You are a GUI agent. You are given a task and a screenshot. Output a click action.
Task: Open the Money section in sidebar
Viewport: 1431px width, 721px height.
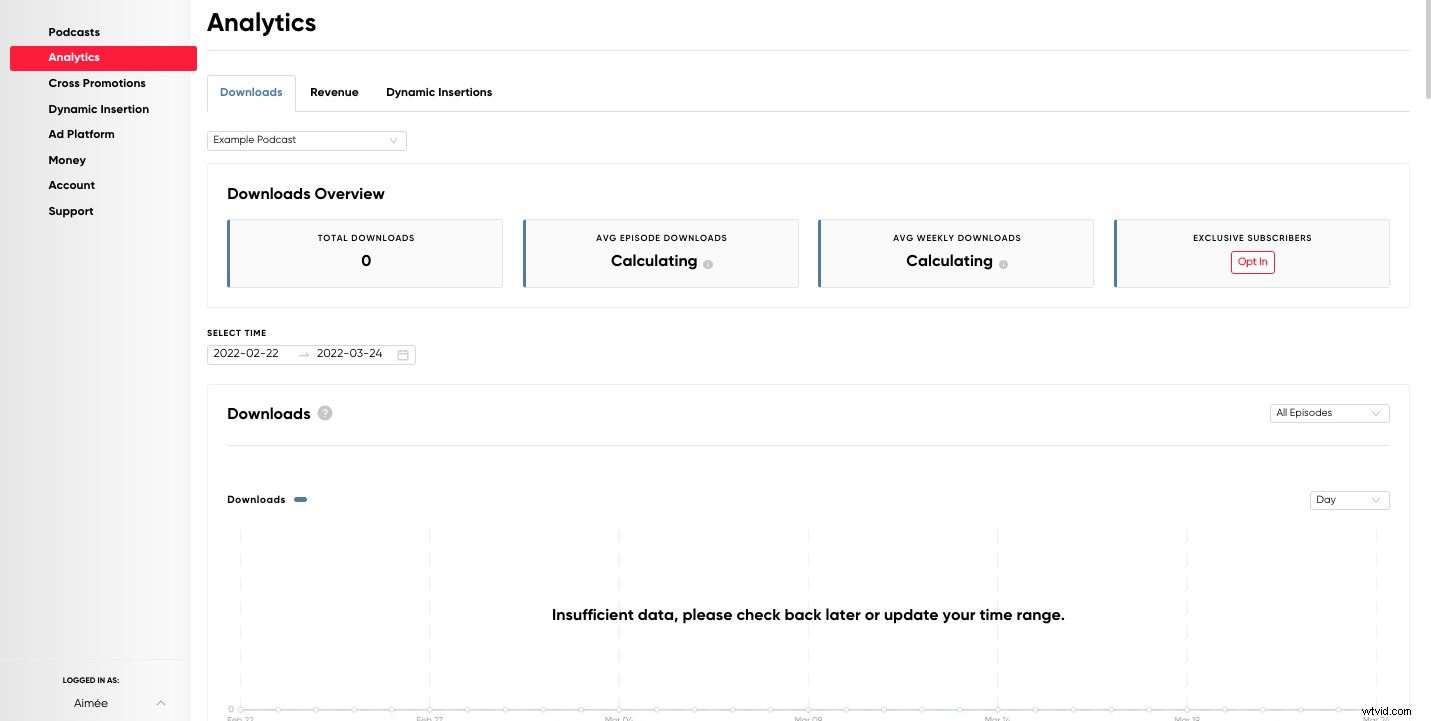(x=67, y=160)
